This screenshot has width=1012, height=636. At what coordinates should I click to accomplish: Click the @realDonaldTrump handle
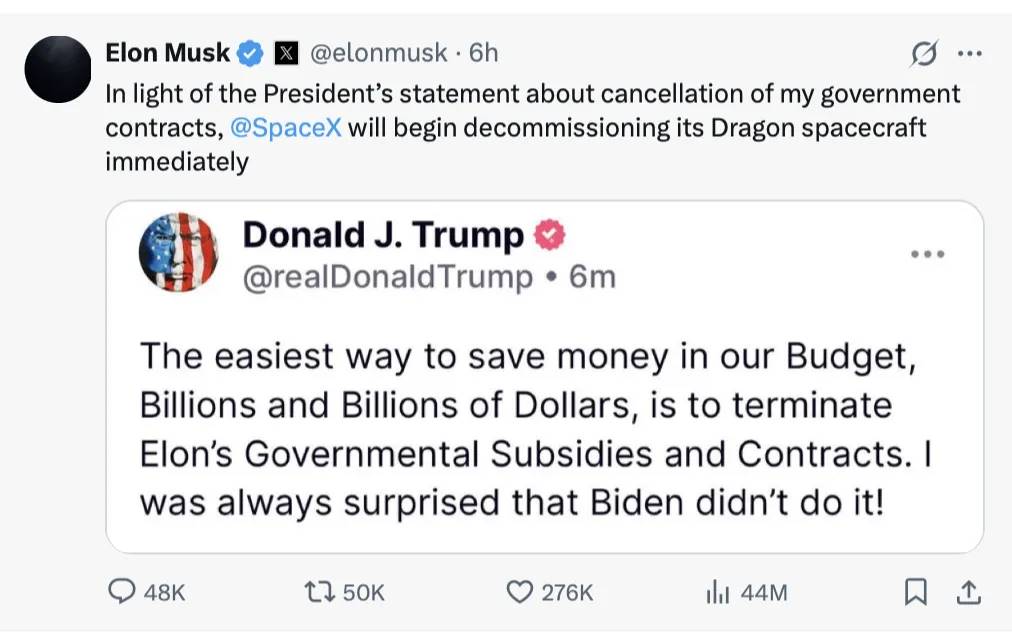tap(388, 276)
